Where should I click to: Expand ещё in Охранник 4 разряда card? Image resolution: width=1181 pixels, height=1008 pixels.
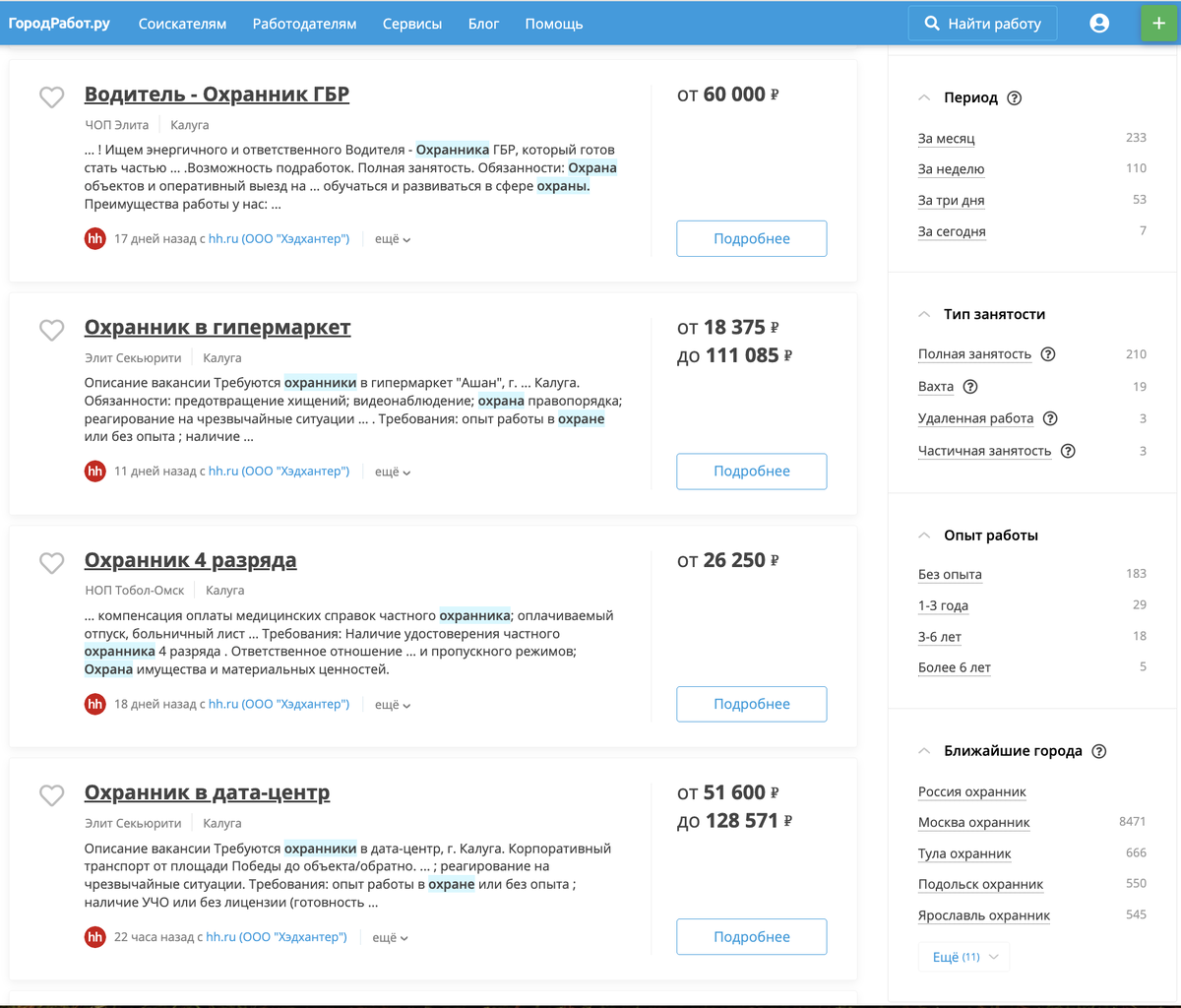point(393,705)
